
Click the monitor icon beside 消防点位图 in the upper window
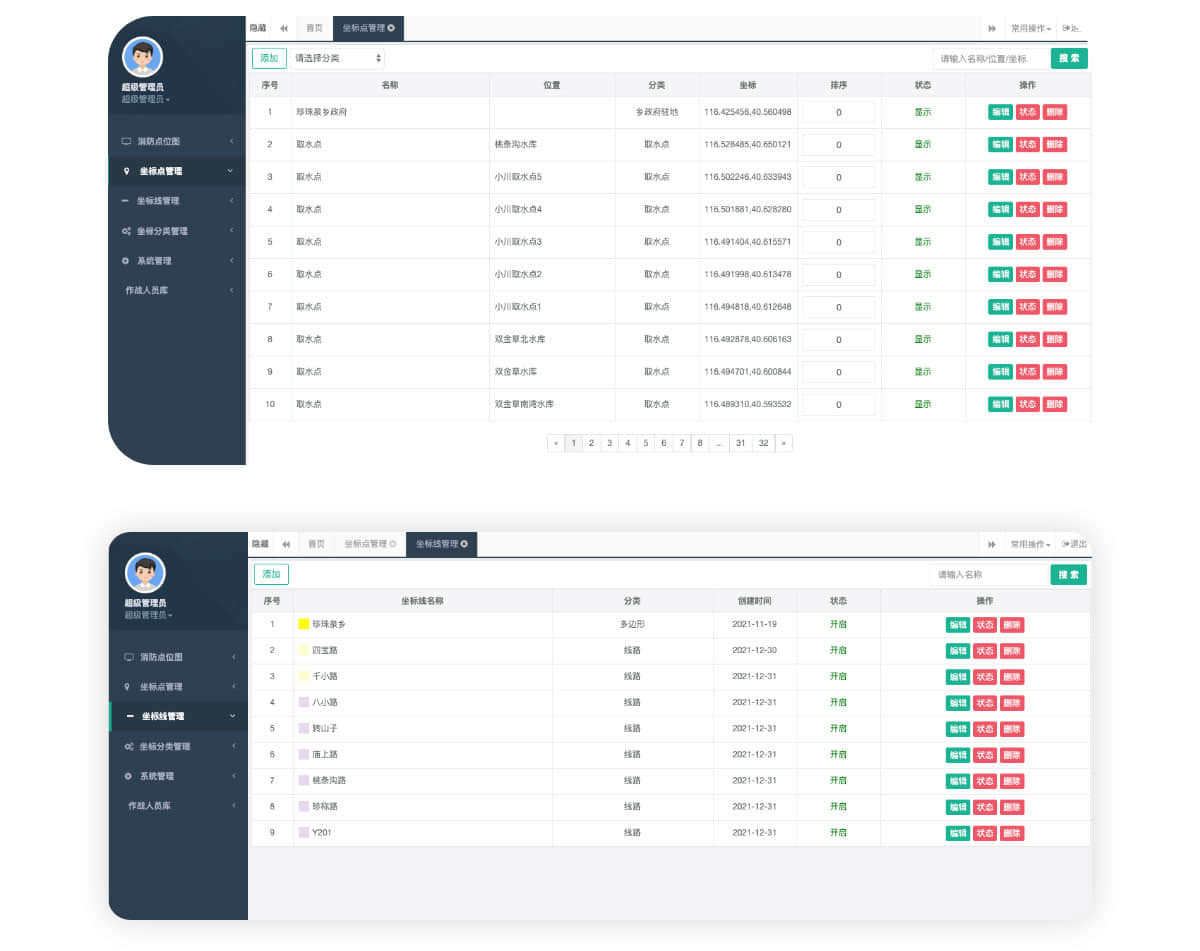tap(126, 142)
